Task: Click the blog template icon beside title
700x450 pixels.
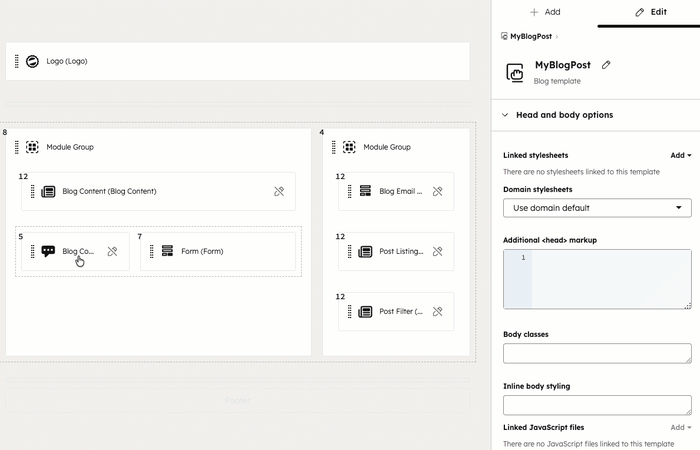Action: point(515,72)
